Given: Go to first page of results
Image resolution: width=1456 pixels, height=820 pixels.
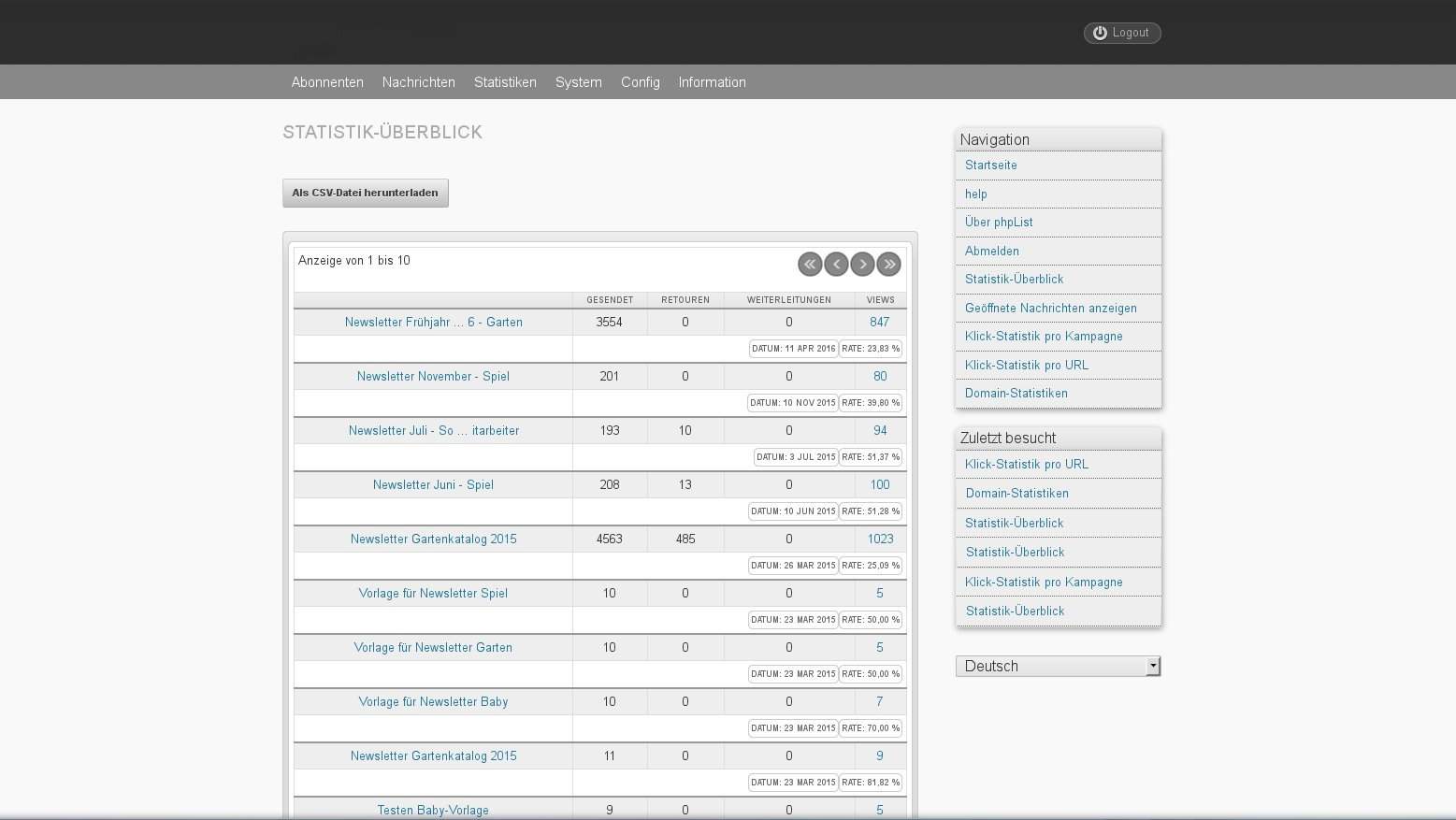Looking at the screenshot, I should coord(810,265).
